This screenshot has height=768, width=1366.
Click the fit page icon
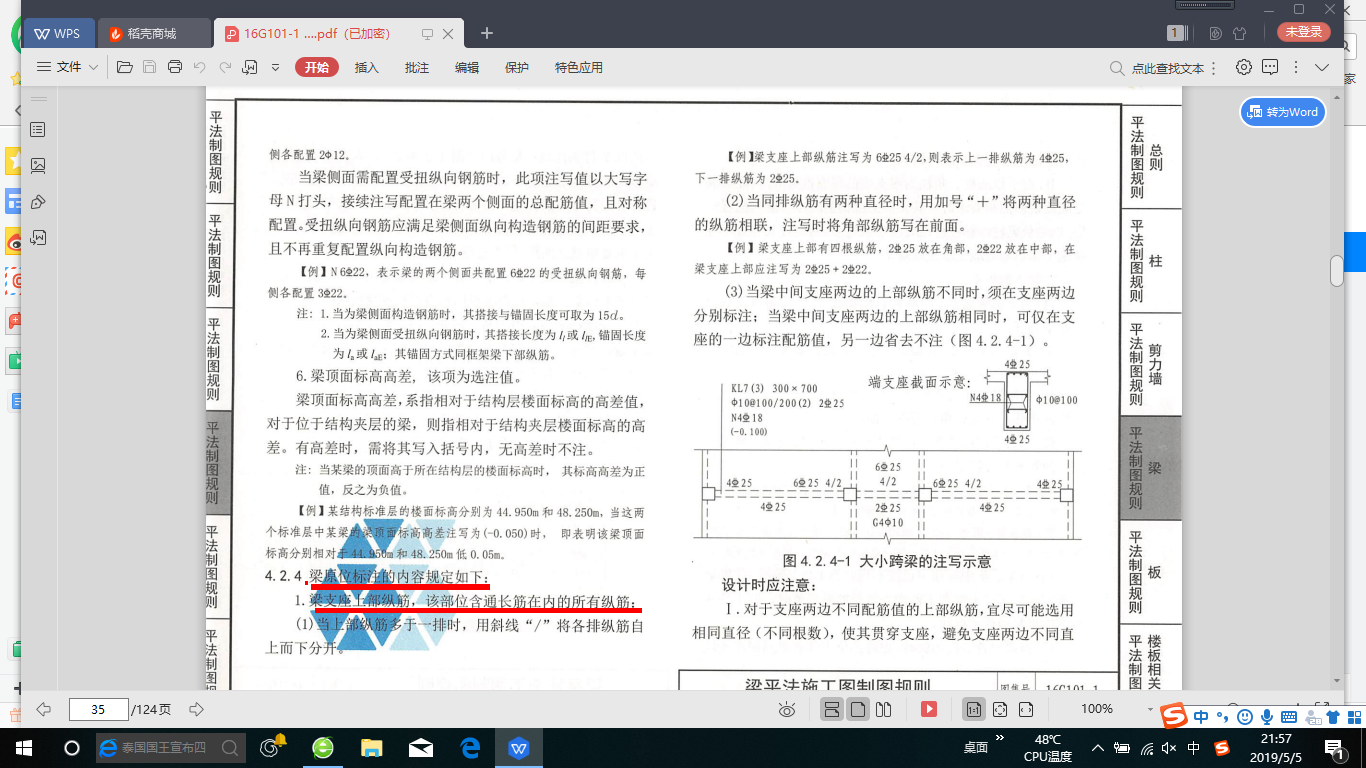click(x=999, y=709)
